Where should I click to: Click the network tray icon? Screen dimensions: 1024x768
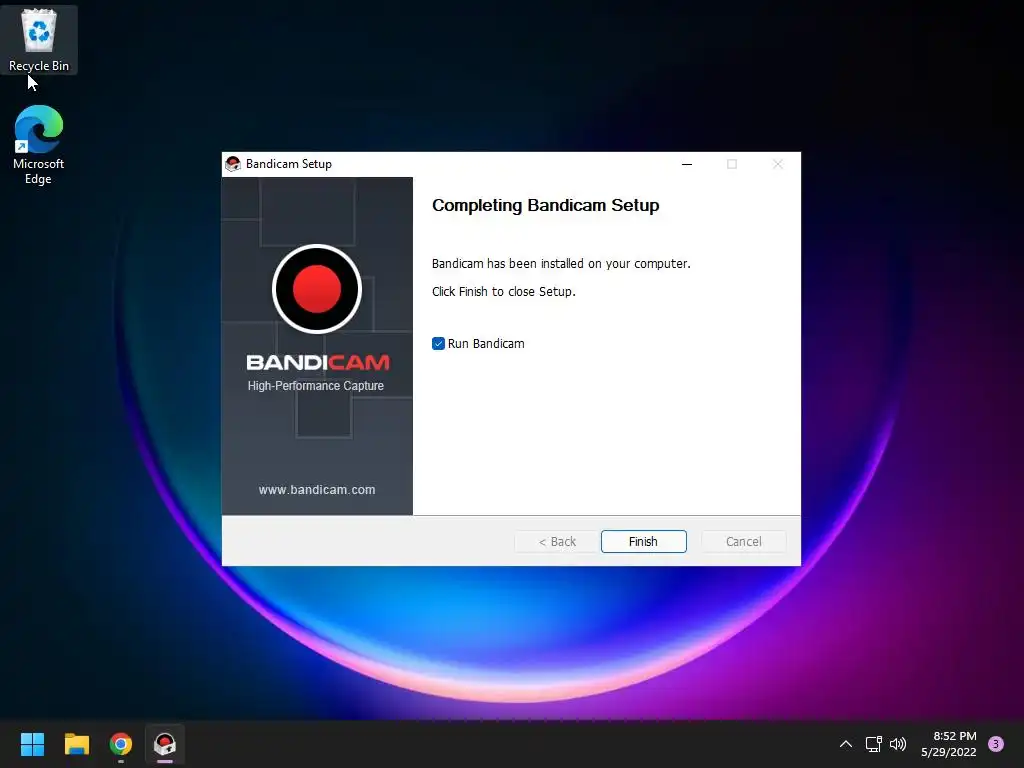click(x=873, y=744)
